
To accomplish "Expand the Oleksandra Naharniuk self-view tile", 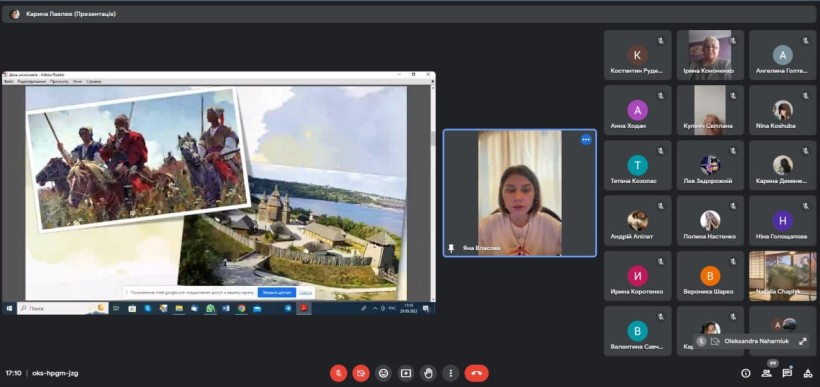I will (803, 341).
